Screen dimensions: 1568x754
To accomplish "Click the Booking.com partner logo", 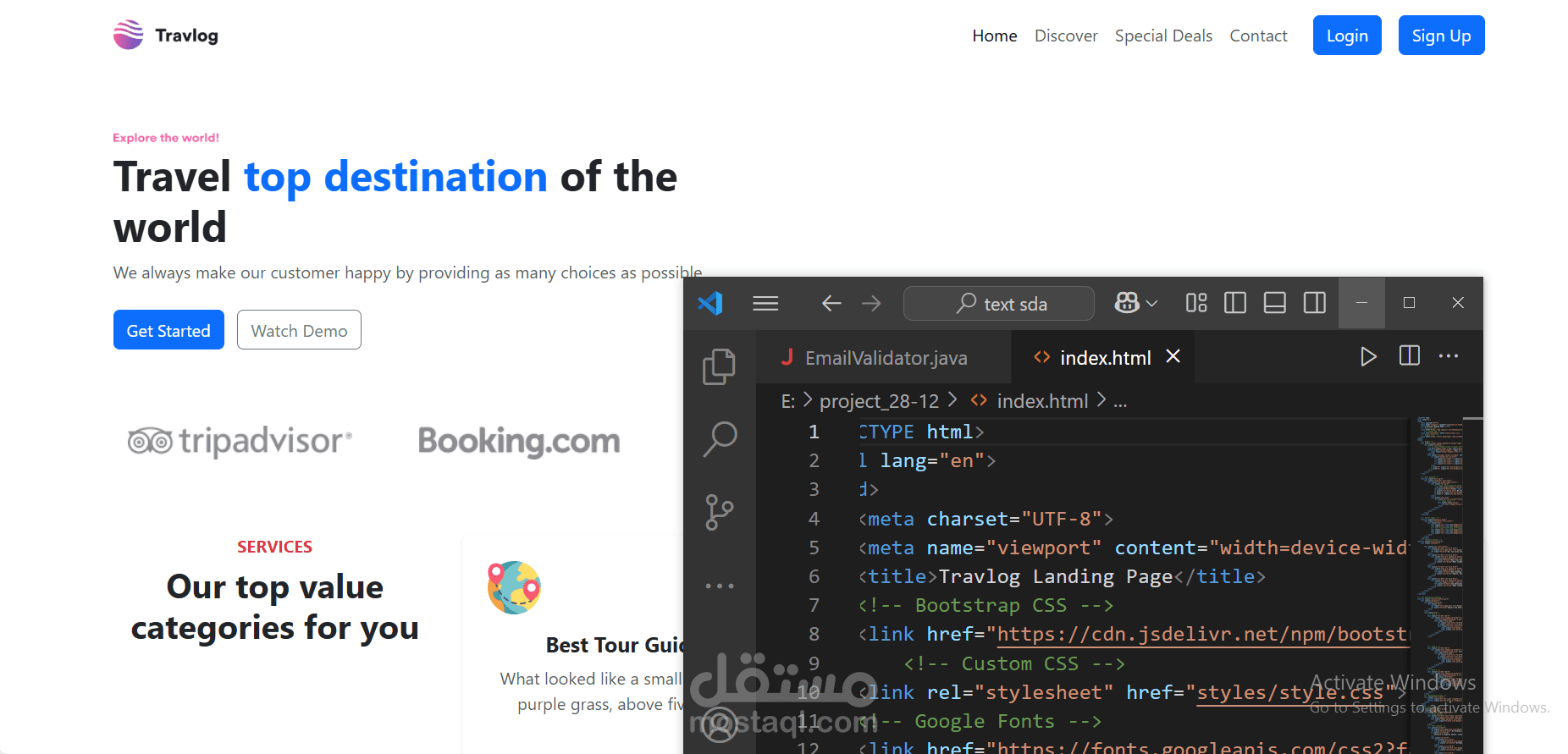I will 519,441.
